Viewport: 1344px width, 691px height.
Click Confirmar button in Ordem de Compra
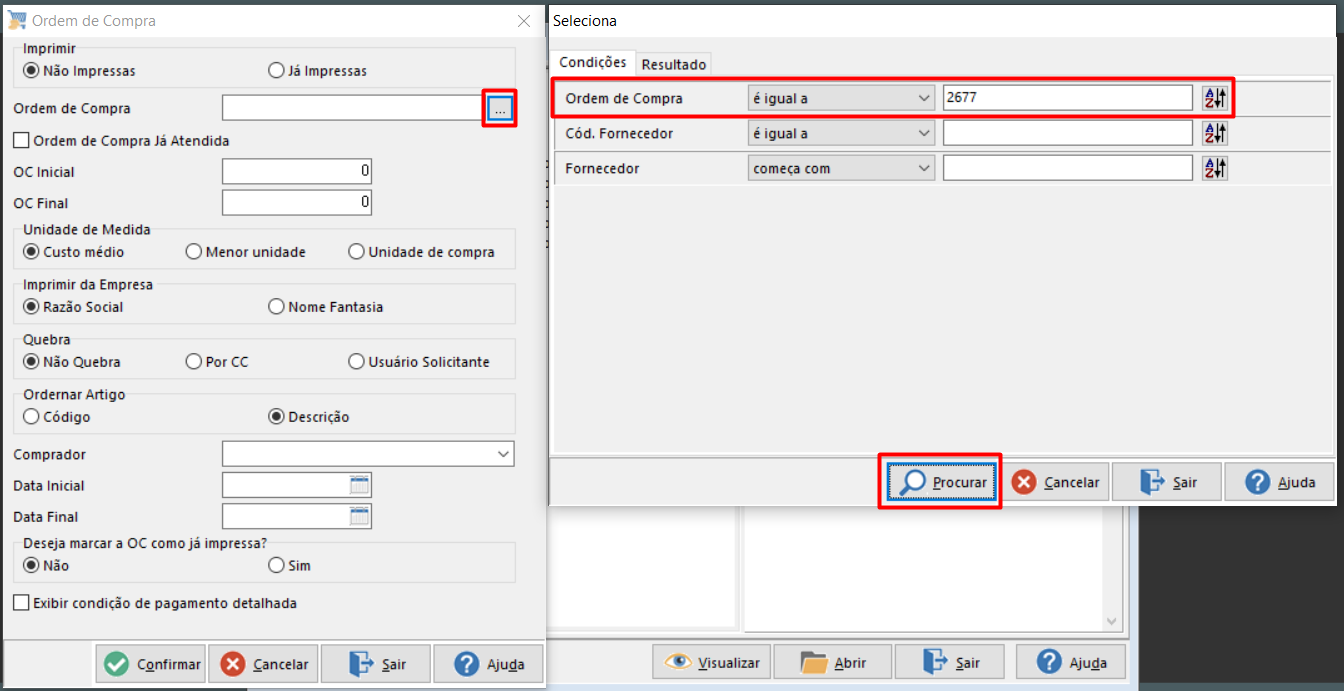pyautogui.click(x=151, y=664)
